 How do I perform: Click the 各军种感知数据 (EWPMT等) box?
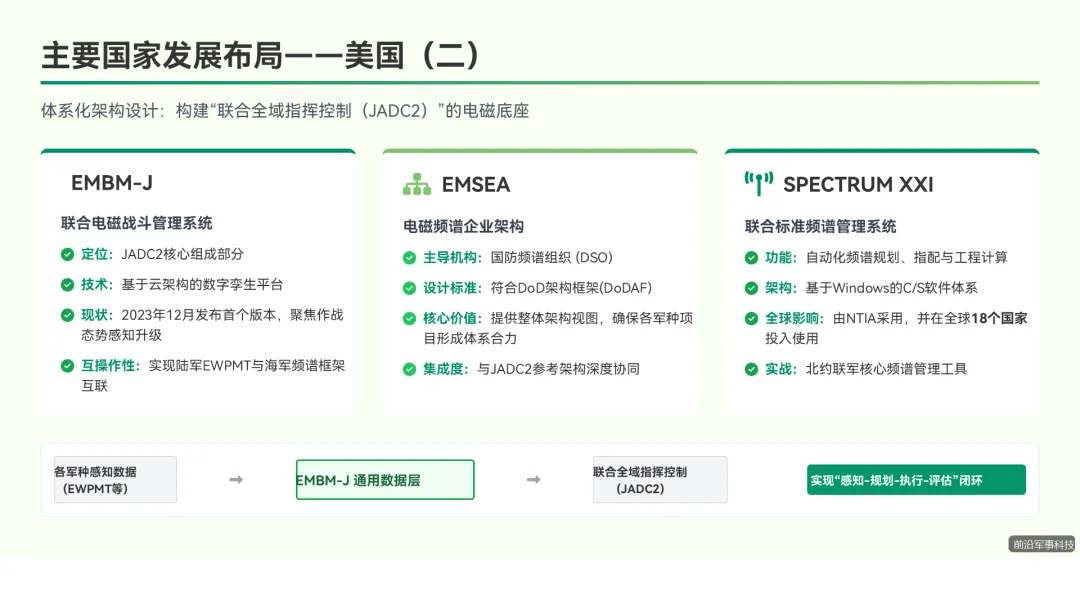click(x=115, y=480)
